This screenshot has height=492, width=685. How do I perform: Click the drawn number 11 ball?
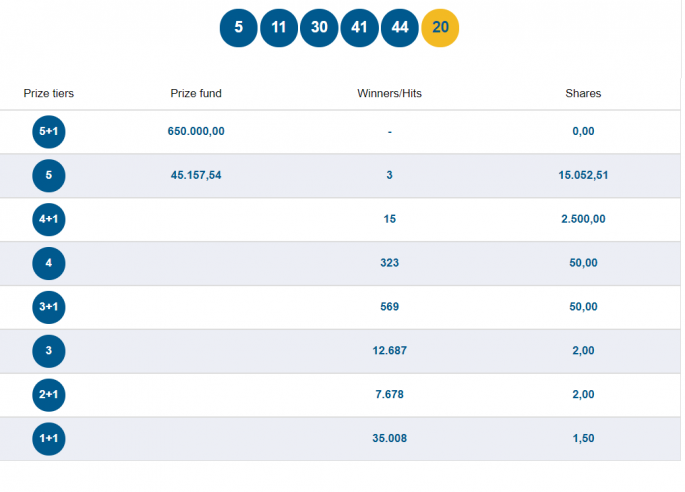[279, 27]
